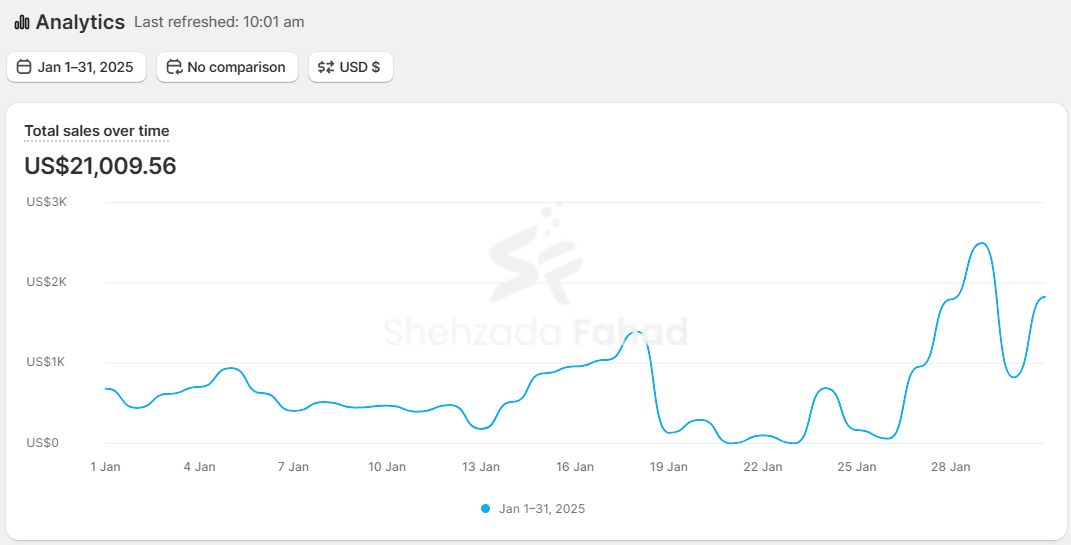Select the 28 Jan axis label

951,467
